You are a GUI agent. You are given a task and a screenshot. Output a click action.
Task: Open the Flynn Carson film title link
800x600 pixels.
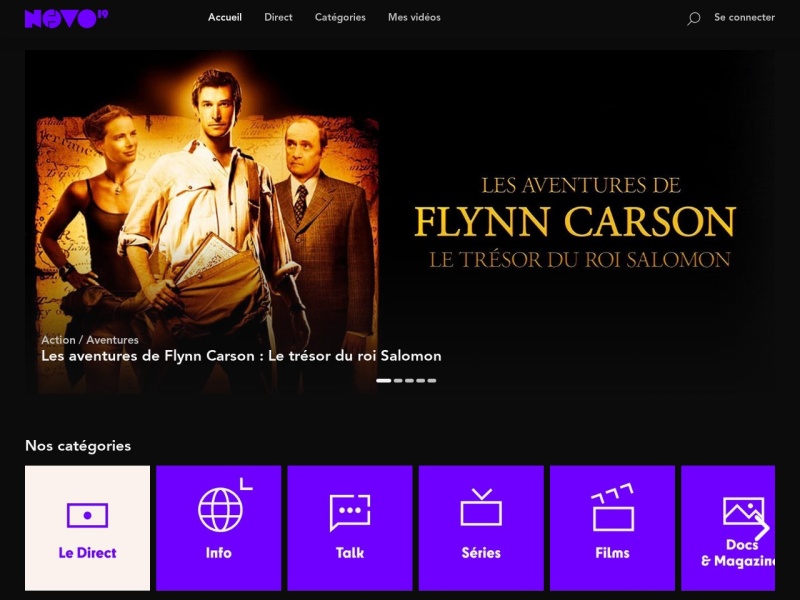click(x=241, y=356)
